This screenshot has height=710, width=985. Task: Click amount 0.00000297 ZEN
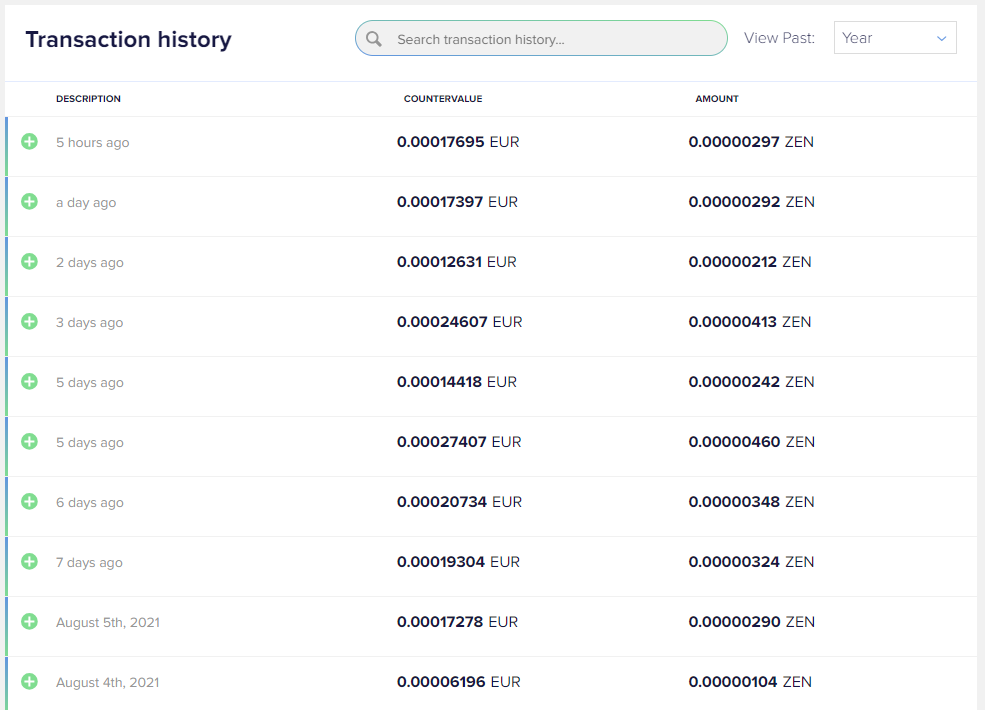[751, 142]
